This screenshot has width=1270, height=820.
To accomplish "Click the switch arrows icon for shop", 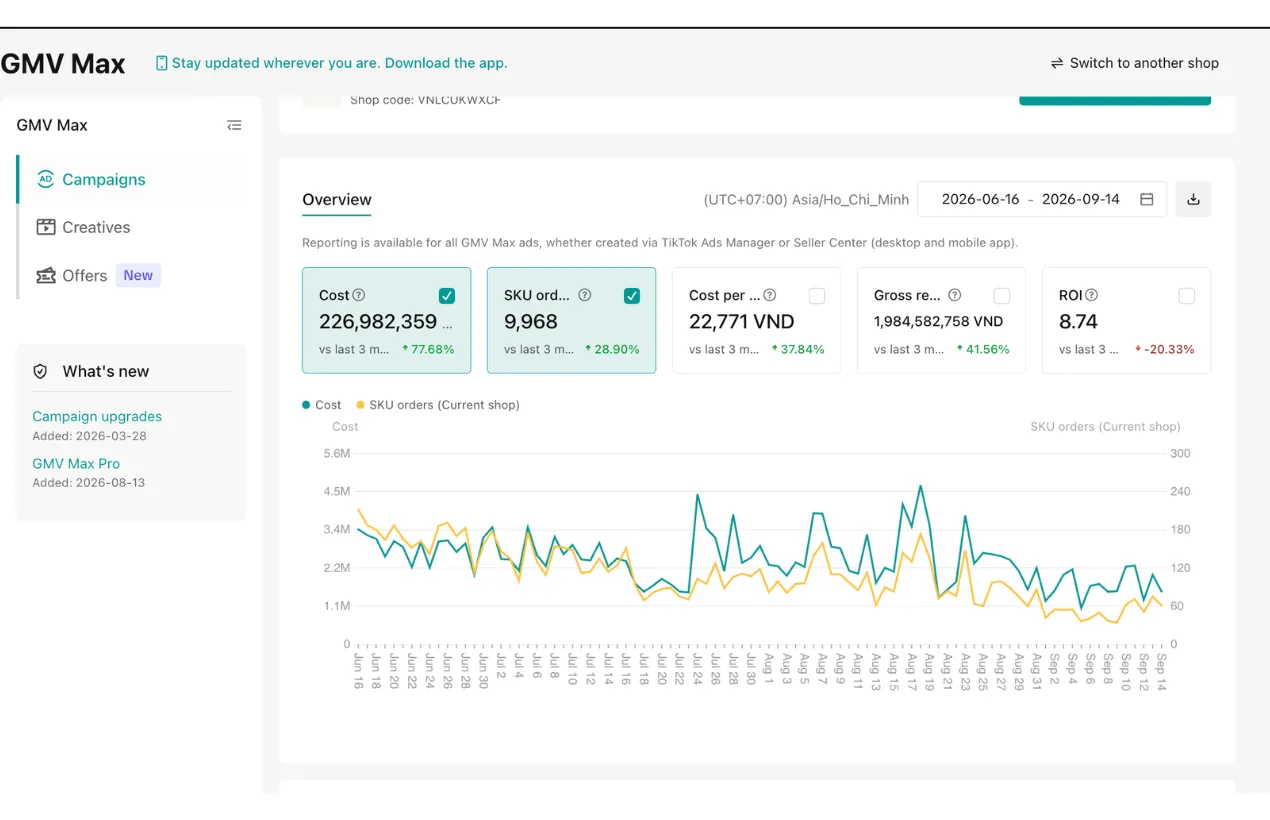I will [x=1057, y=63].
